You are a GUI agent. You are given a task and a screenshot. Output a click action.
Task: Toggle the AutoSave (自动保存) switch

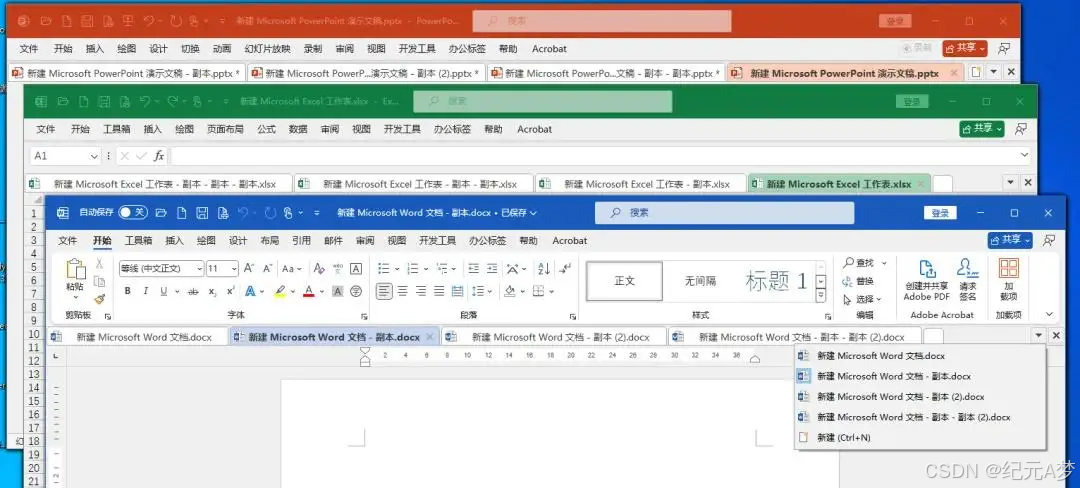point(132,213)
